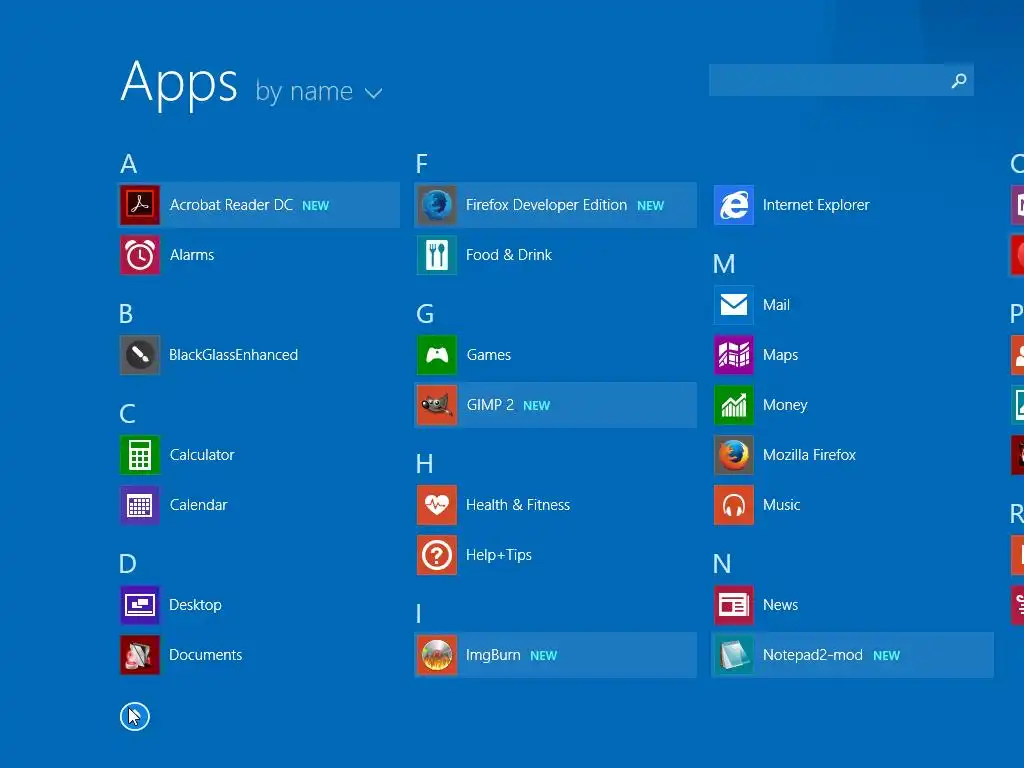Launch the ImgBurn icon
1024x768 pixels.
pos(437,654)
